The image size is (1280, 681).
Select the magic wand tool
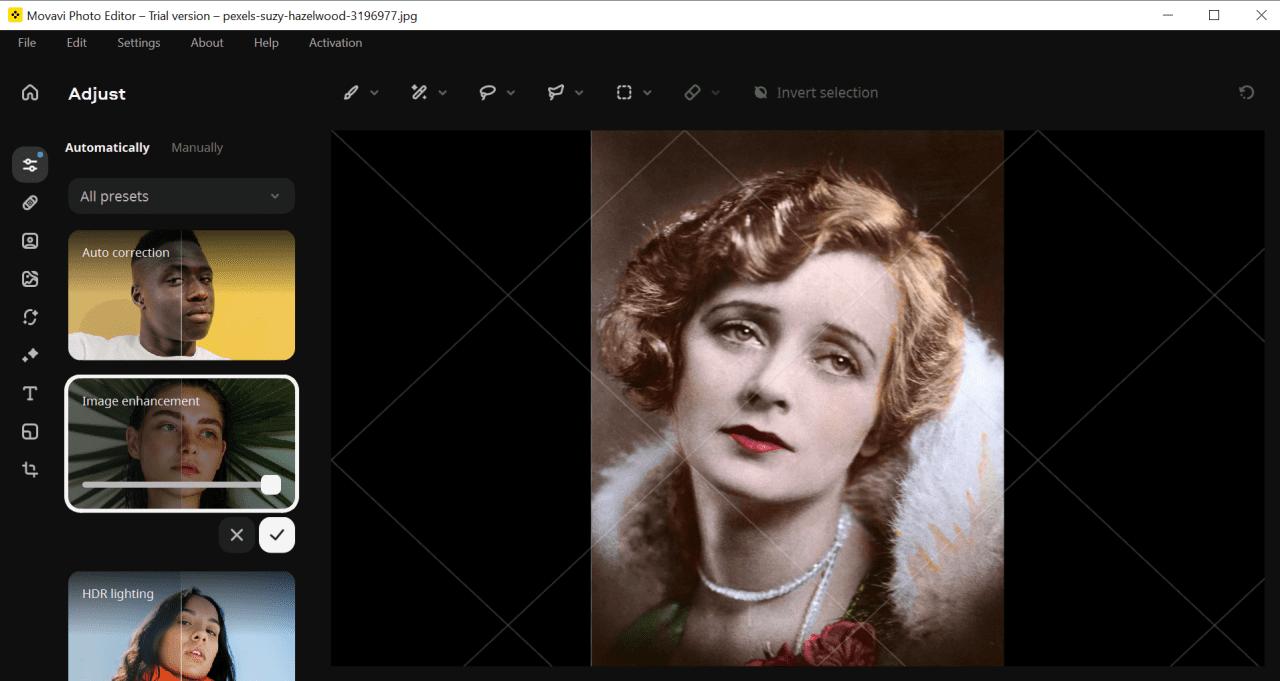point(419,93)
